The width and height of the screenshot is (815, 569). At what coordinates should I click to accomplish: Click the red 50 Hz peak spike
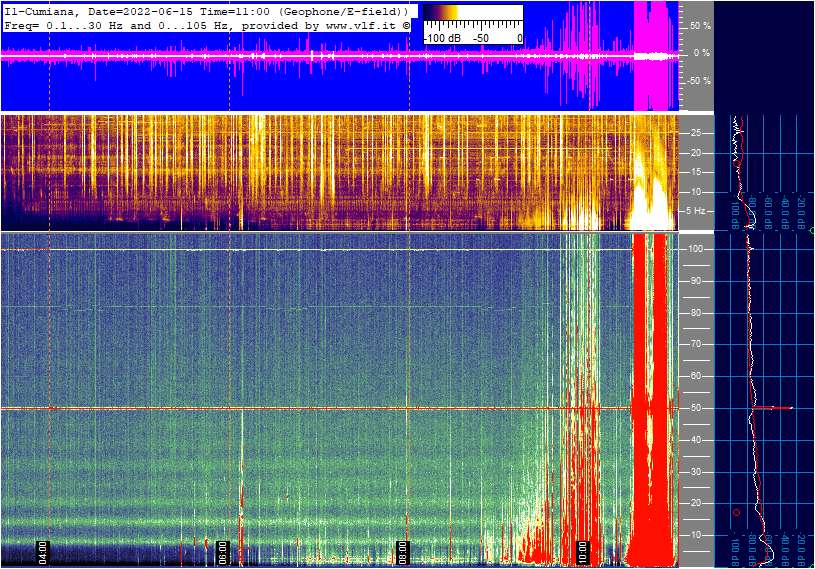pos(775,408)
